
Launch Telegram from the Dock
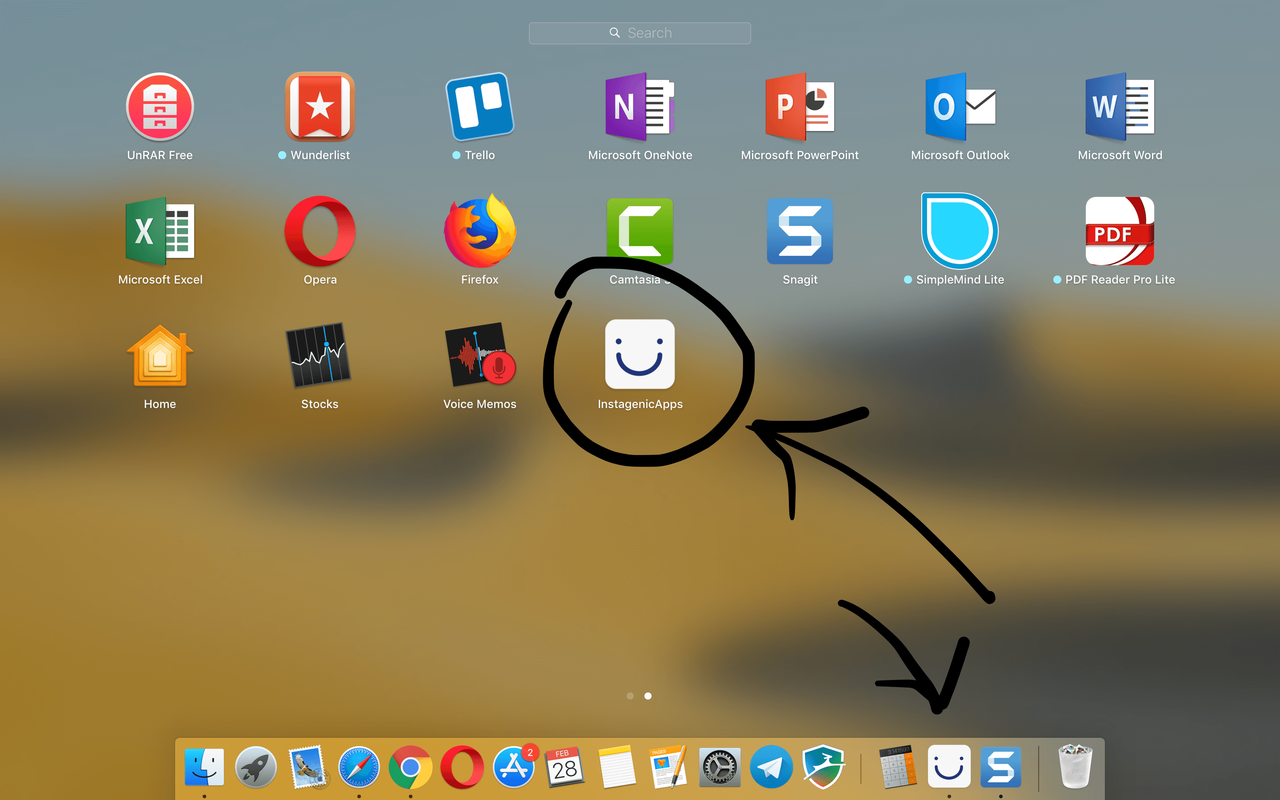[772, 767]
